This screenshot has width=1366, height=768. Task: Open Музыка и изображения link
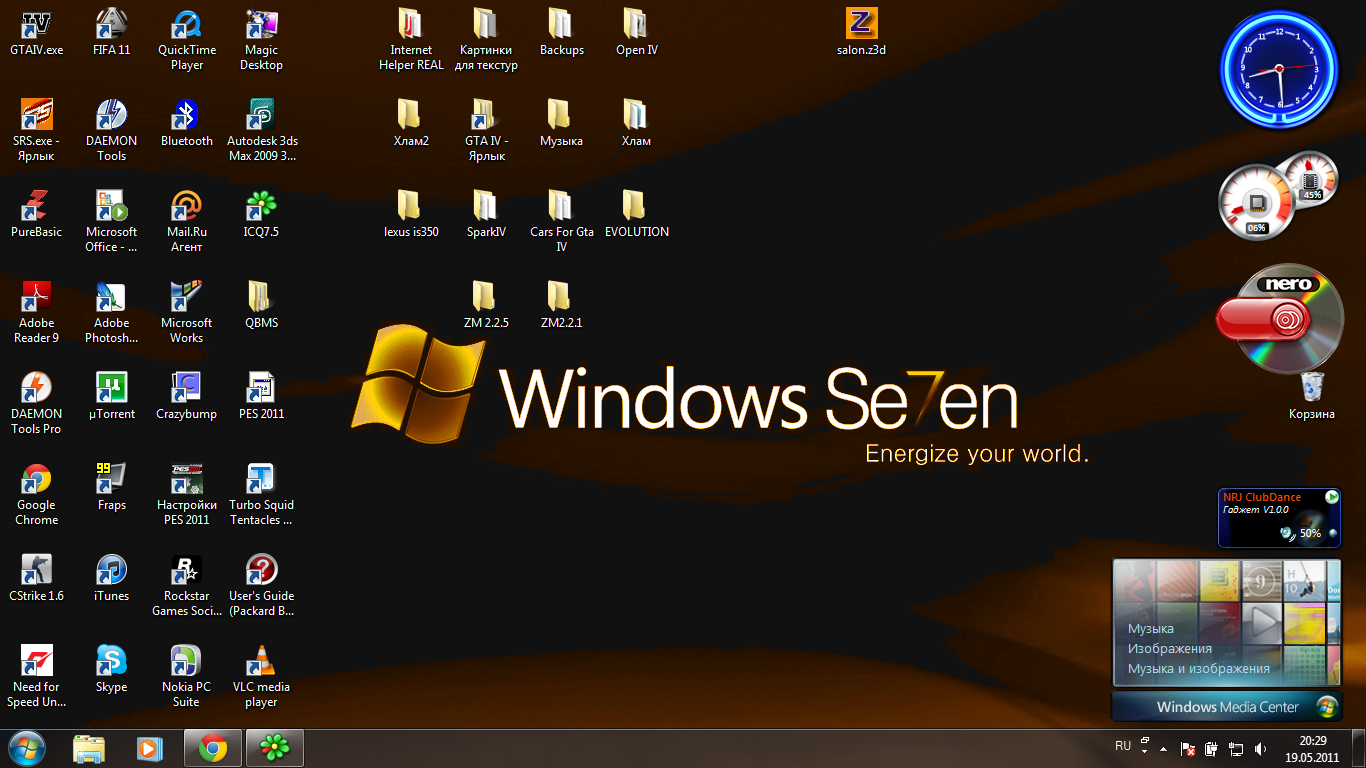pos(1199,669)
